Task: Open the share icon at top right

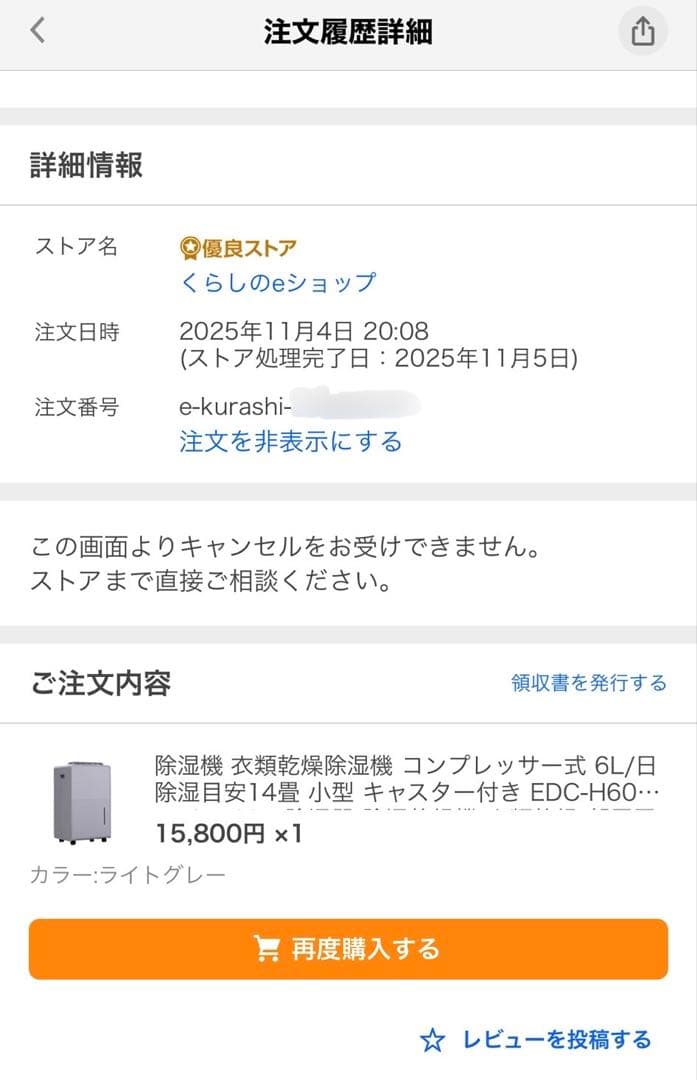Action: [x=642, y=30]
